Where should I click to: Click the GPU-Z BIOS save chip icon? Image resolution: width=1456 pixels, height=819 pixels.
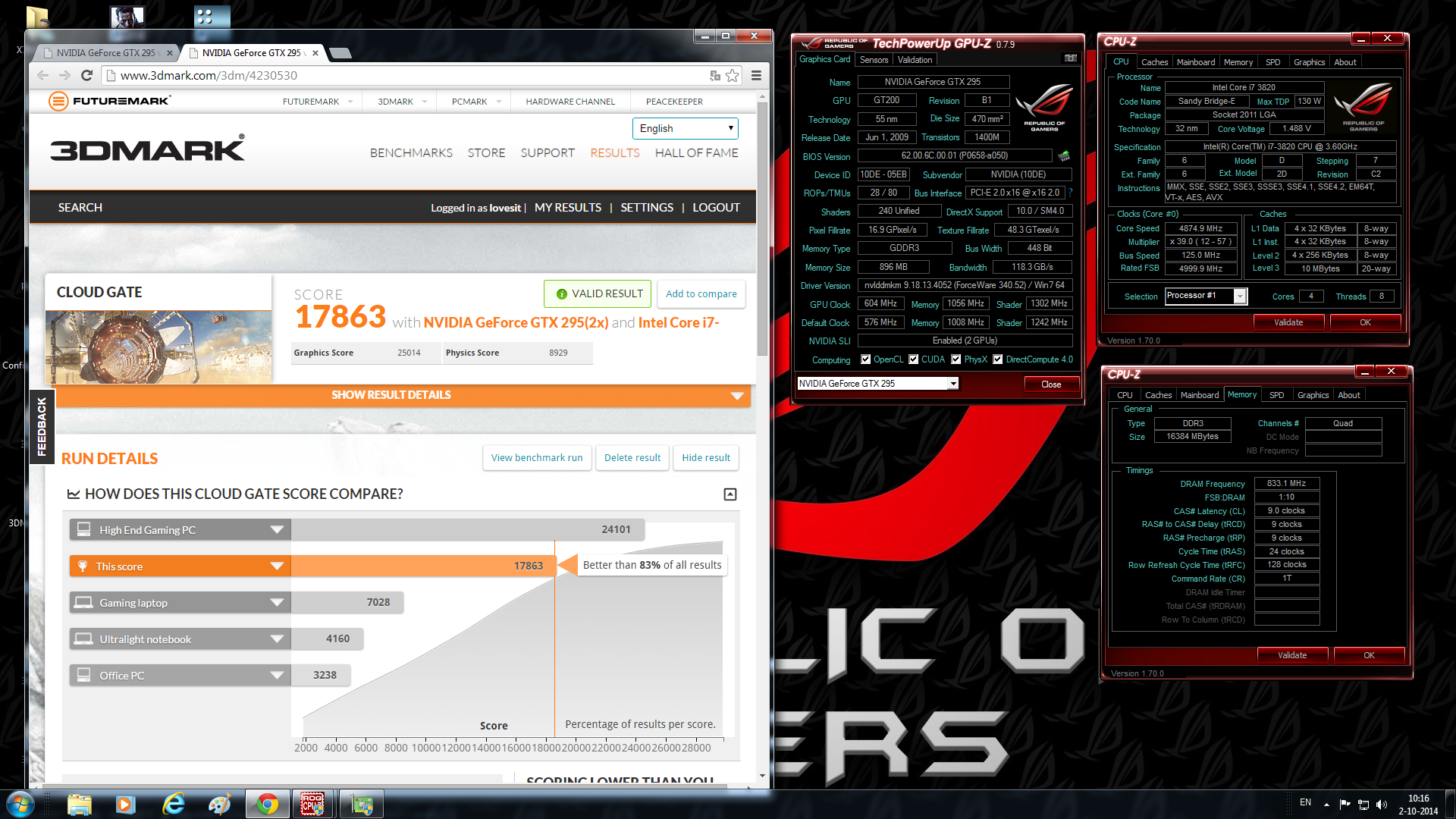(1064, 155)
